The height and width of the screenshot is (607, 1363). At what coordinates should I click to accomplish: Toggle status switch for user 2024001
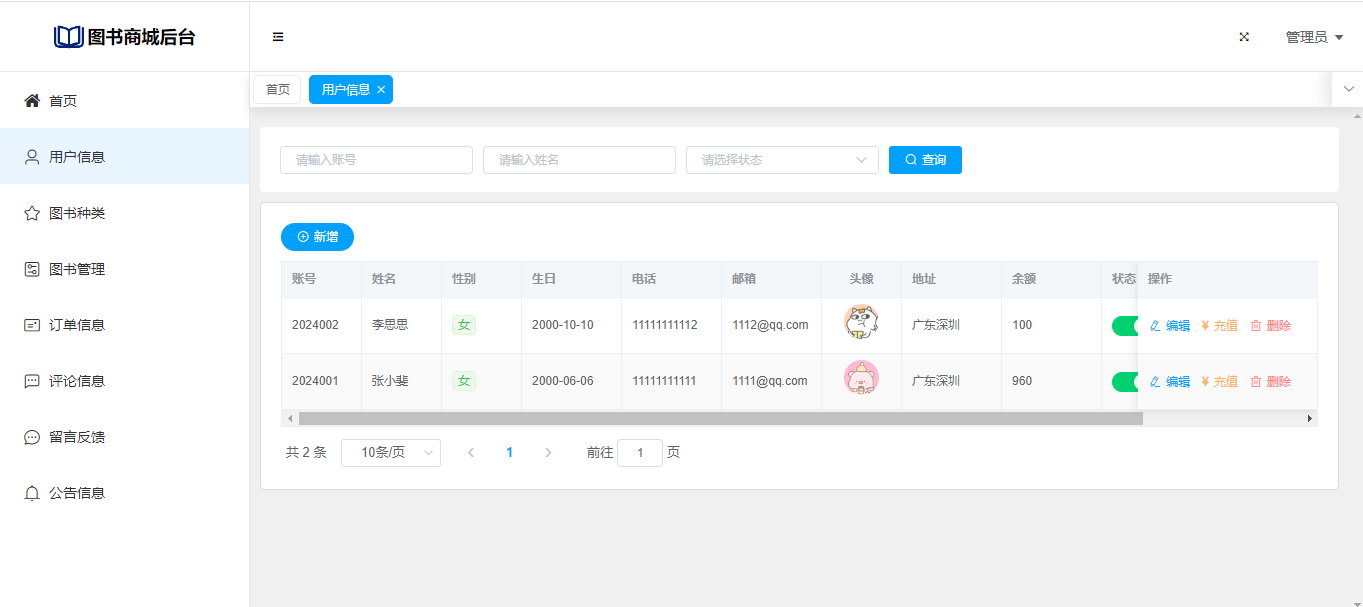pyautogui.click(x=1125, y=382)
